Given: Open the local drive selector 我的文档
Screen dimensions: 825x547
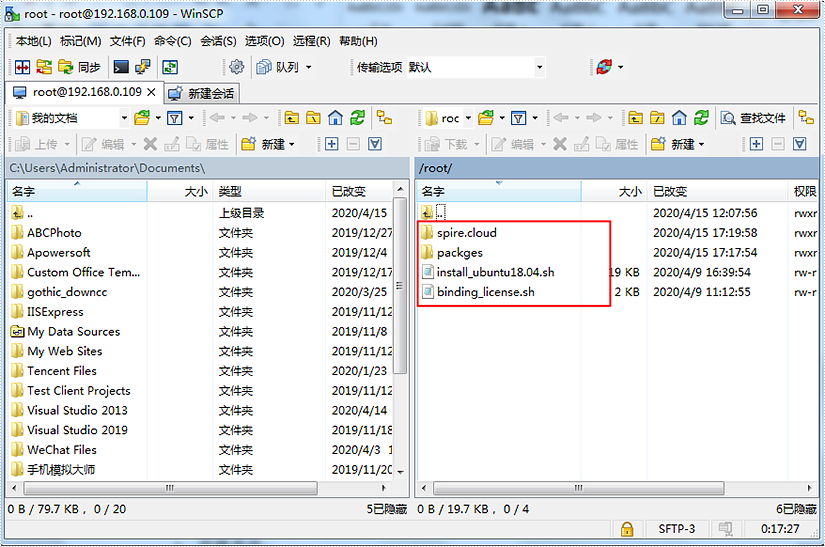Looking at the screenshot, I should (x=72, y=118).
